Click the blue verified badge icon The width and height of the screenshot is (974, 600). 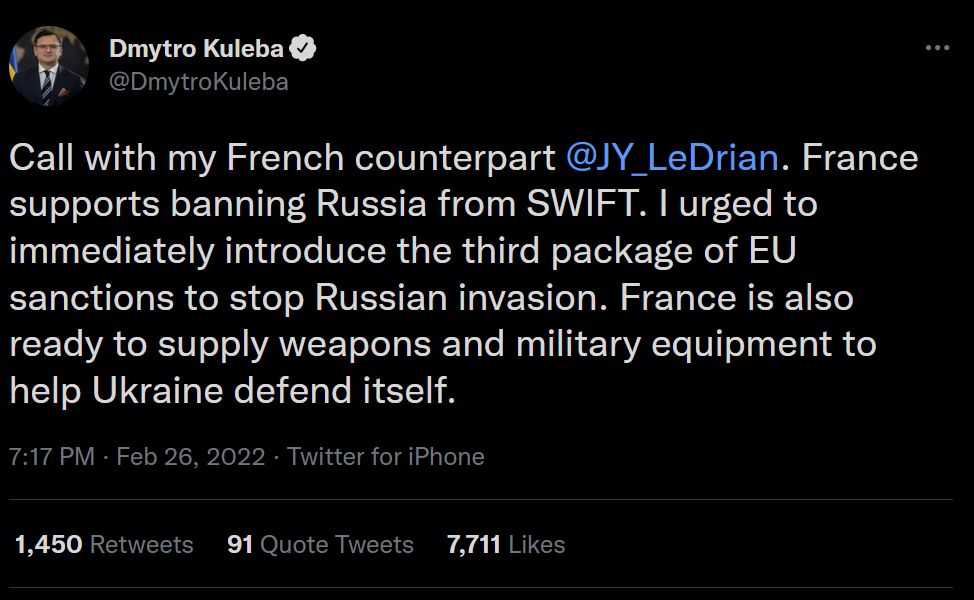[304, 49]
